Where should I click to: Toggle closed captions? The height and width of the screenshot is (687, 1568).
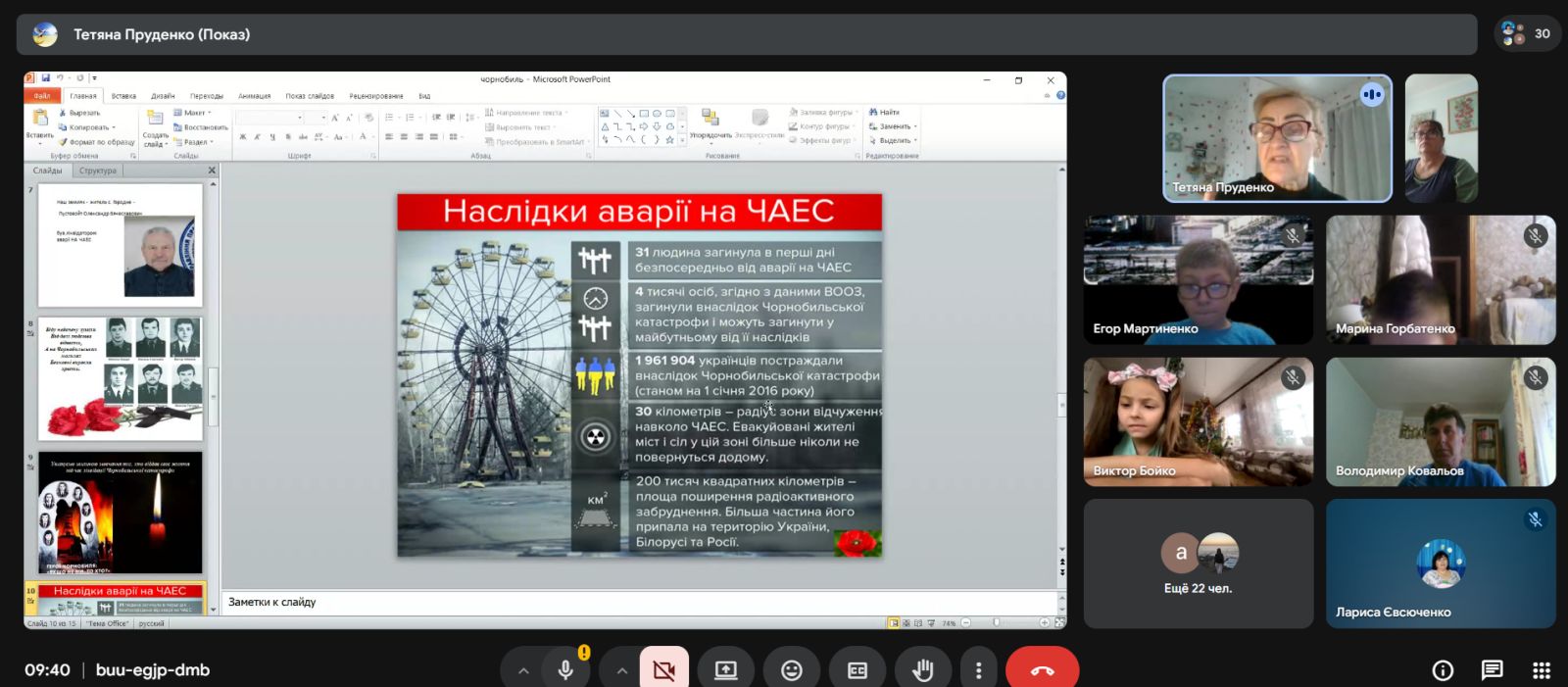[857, 670]
